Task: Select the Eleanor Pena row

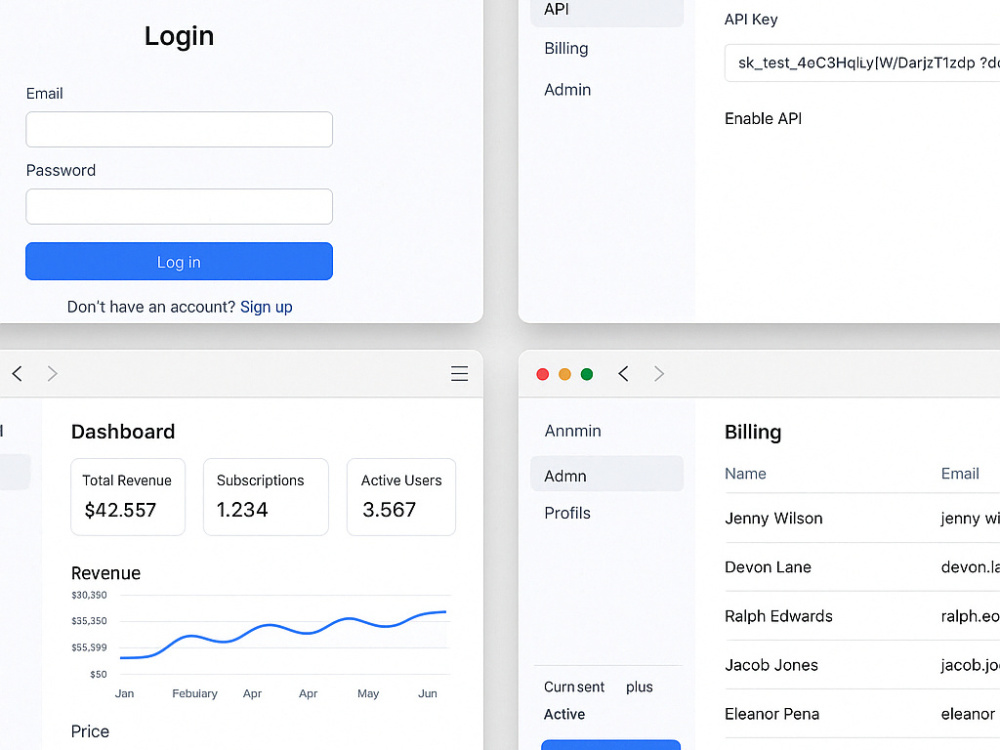Action: (x=862, y=714)
